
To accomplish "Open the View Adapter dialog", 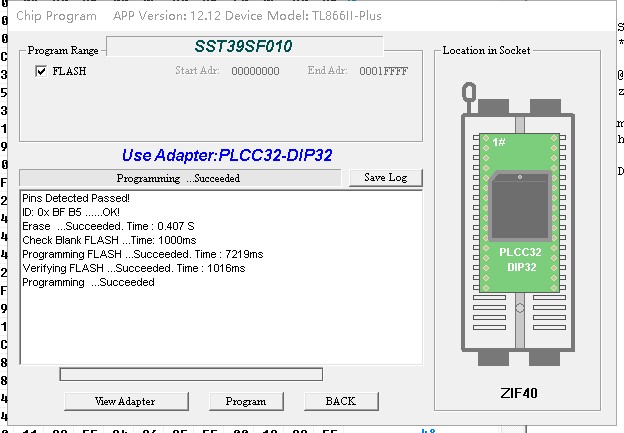I will pos(125,401).
